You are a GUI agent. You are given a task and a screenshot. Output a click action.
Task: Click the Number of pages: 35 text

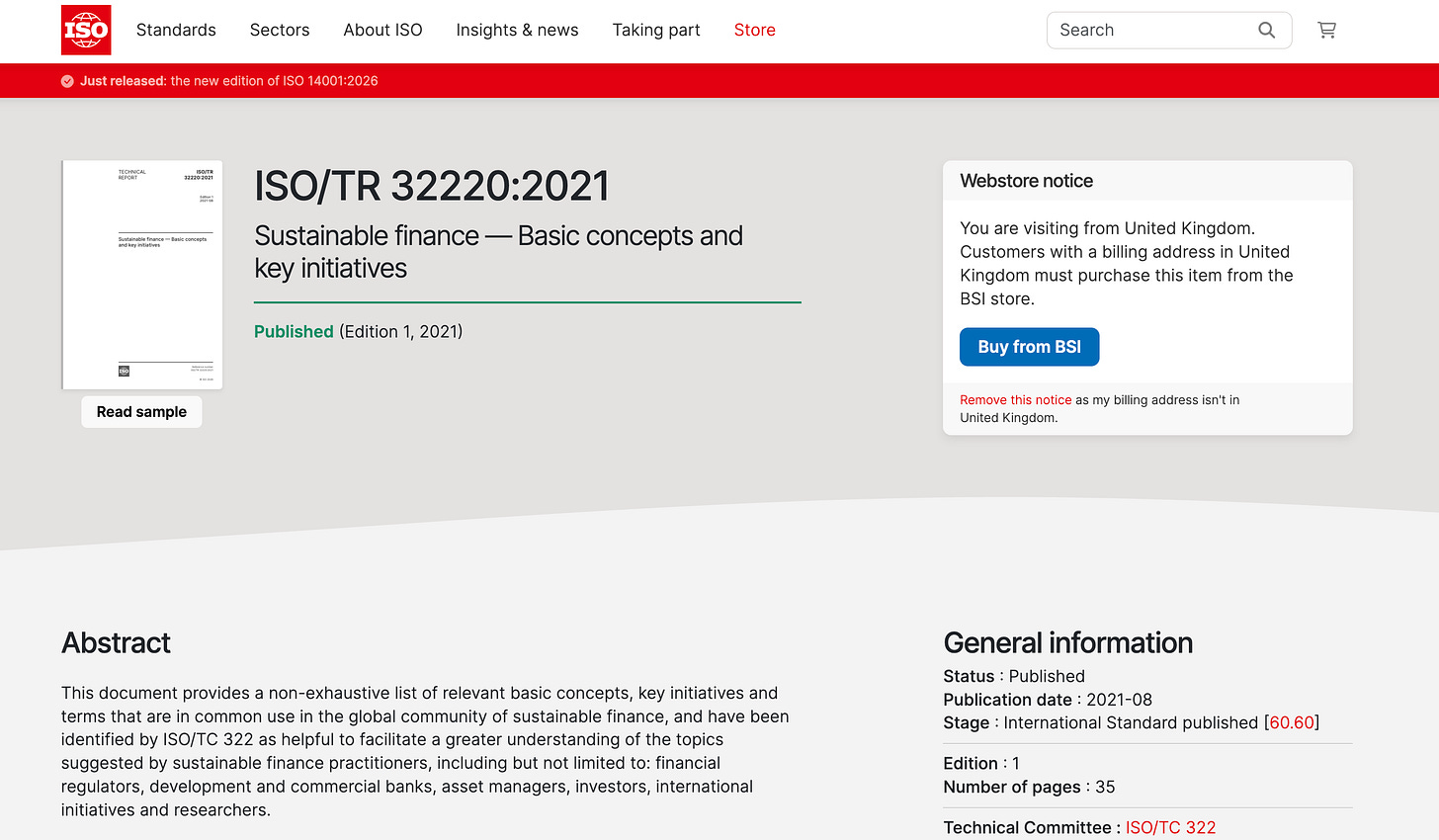point(1029,788)
